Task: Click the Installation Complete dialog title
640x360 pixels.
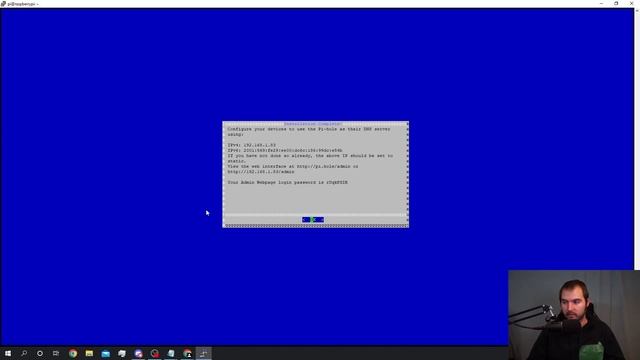Action: (313, 124)
